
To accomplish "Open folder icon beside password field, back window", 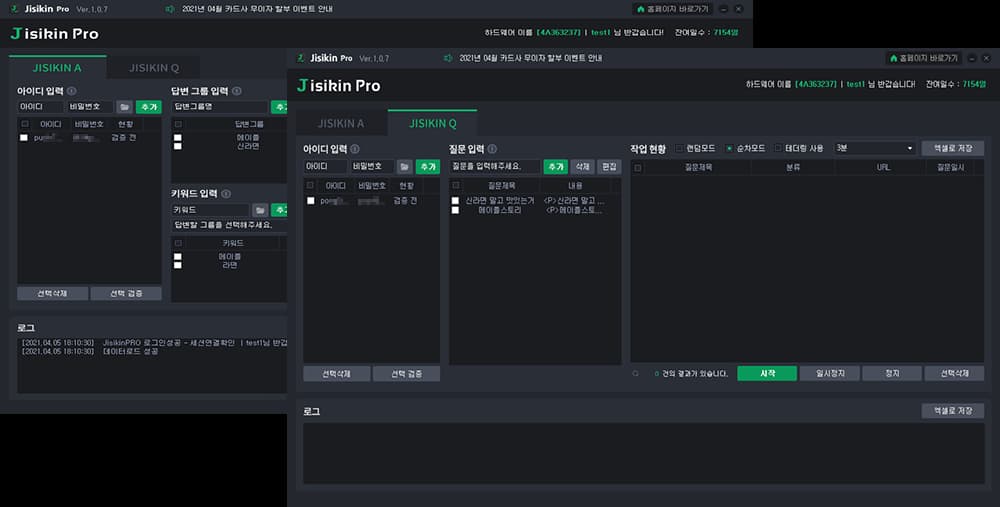I will (x=124, y=107).
